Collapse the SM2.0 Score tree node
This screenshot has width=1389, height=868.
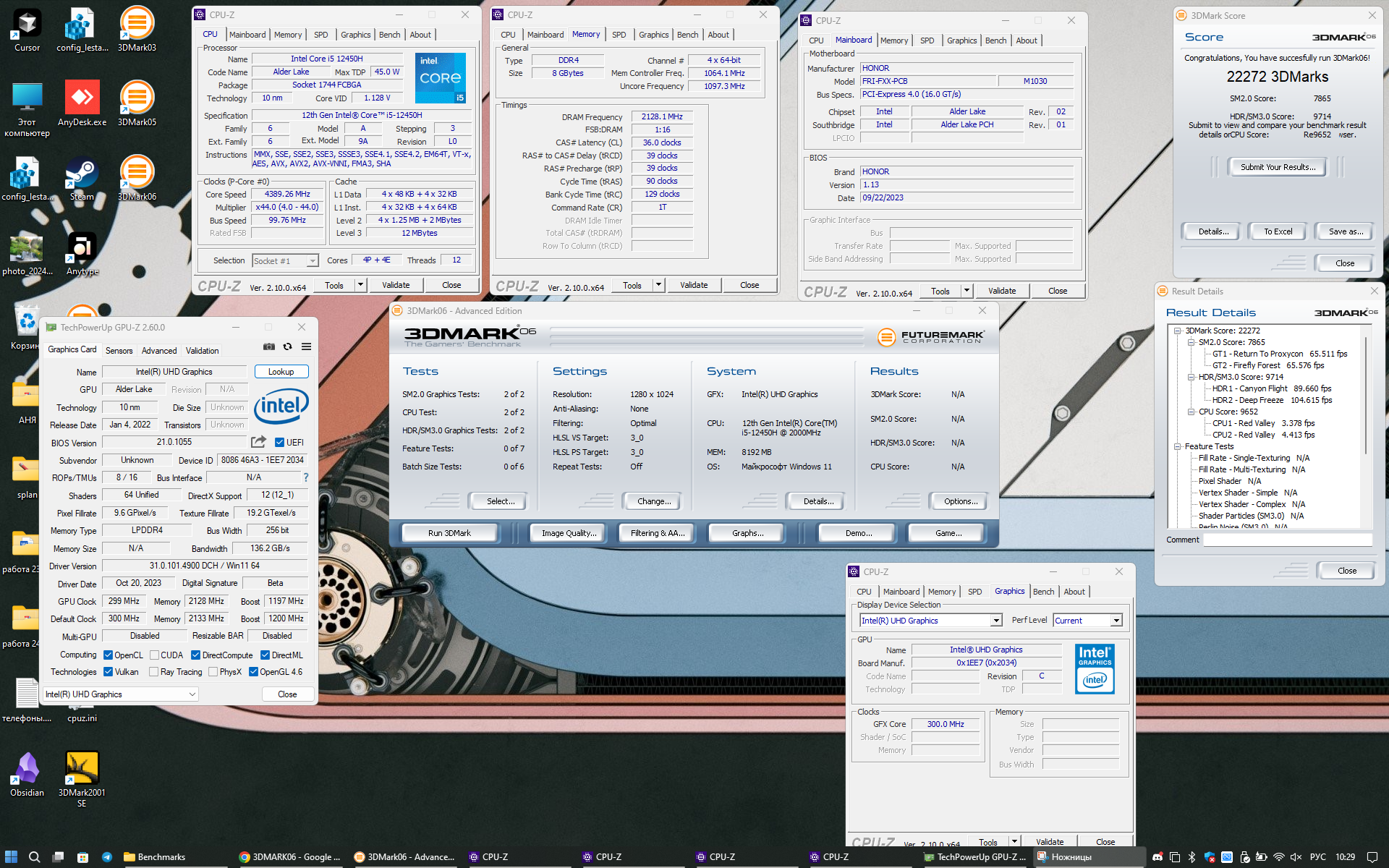pyautogui.click(x=1191, y=342)
